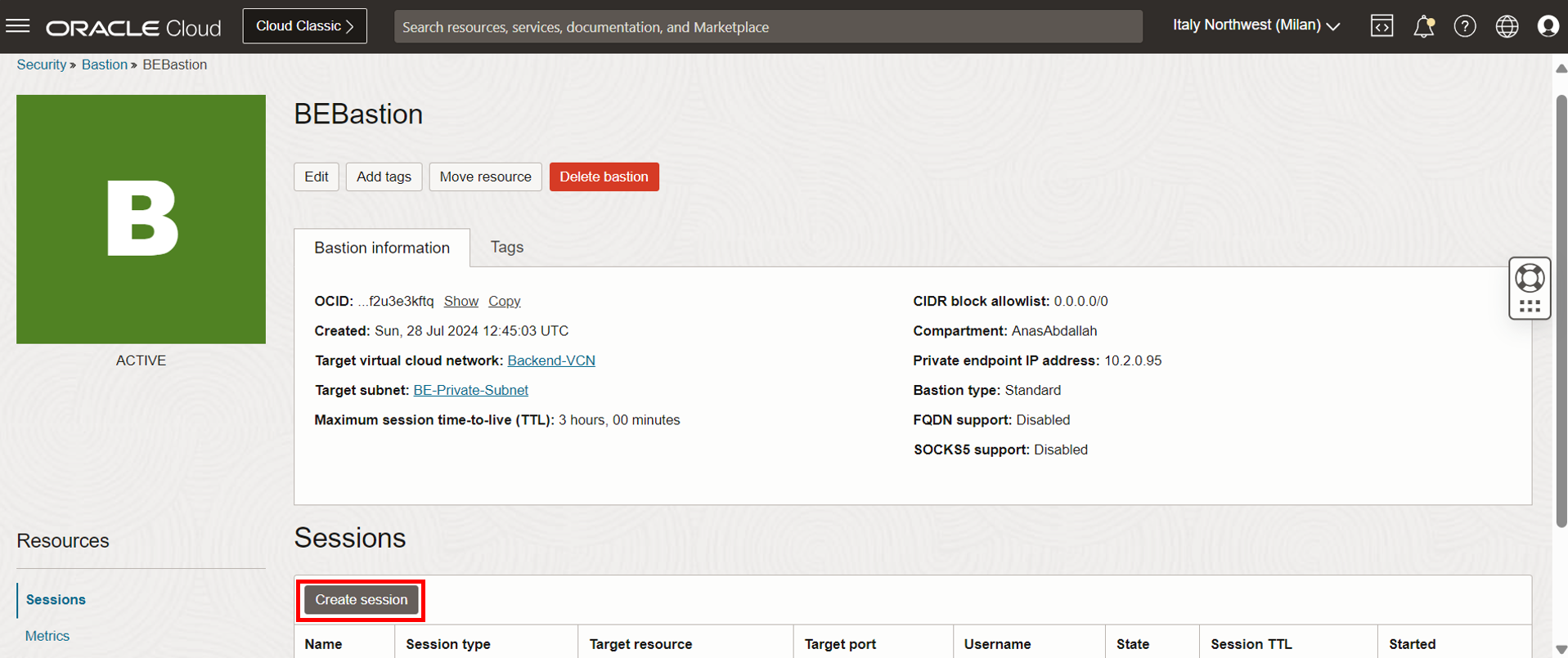1568x658 pixels.
Task: Click the page vertical scrollbar
Action: point(1561,311)
